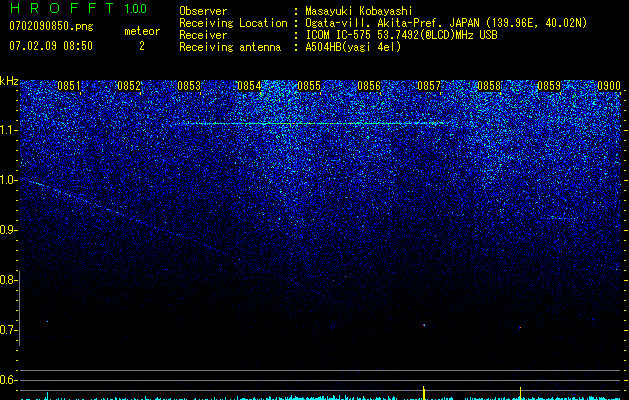Click the meteor count value 2
The width and height of the screenshot is (629, 400).
(142, 46)
